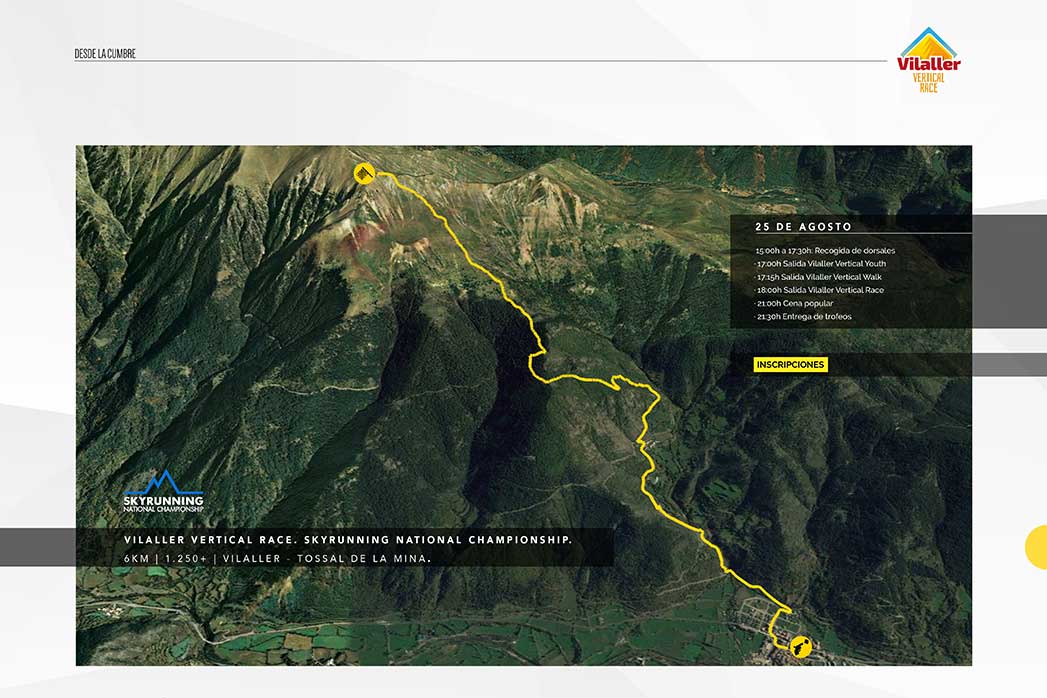Select the 'DESDE LA CUMBRE' header text

point(105,54)
